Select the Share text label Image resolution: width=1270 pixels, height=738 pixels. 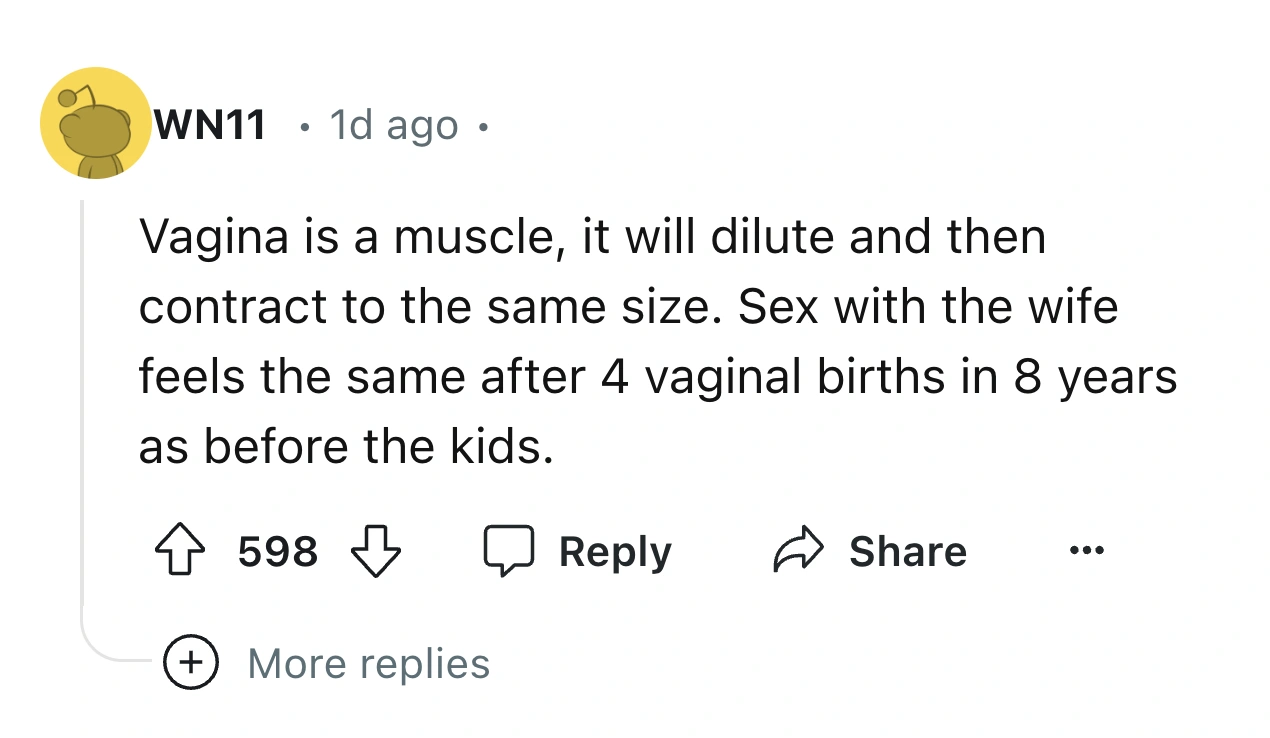click(x=906, y=549)
